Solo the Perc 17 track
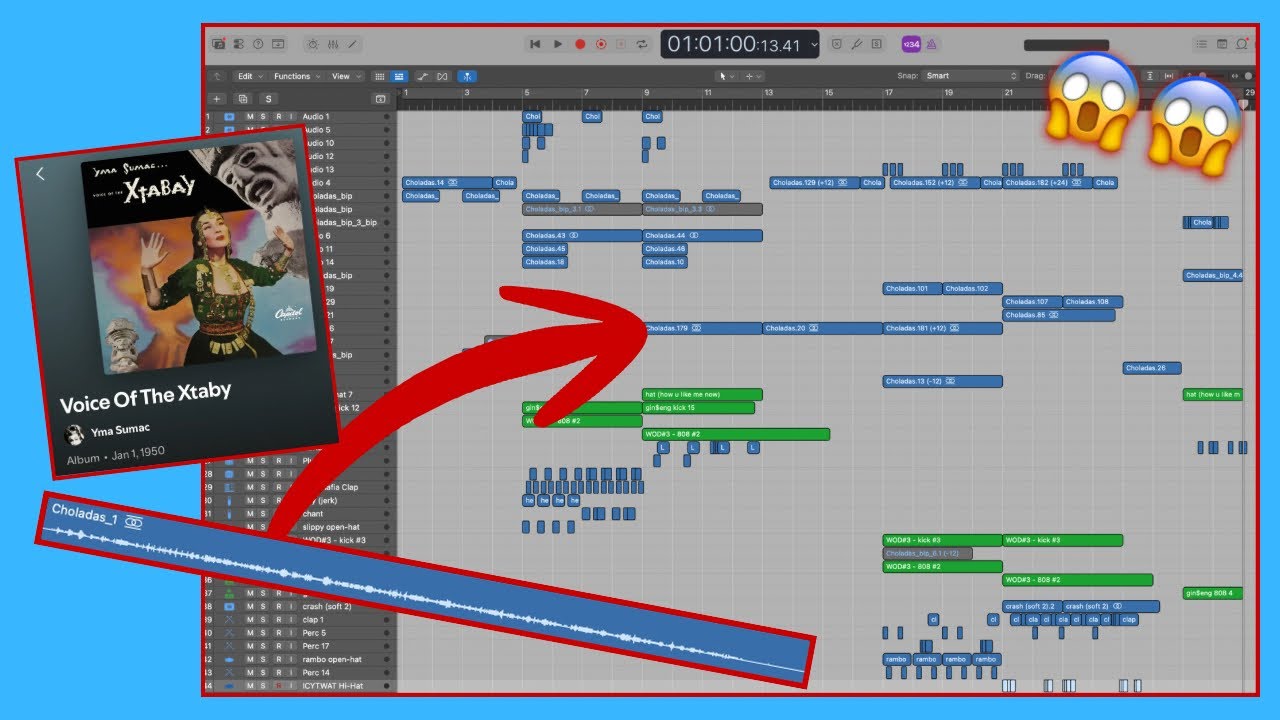 pos(263,646)
